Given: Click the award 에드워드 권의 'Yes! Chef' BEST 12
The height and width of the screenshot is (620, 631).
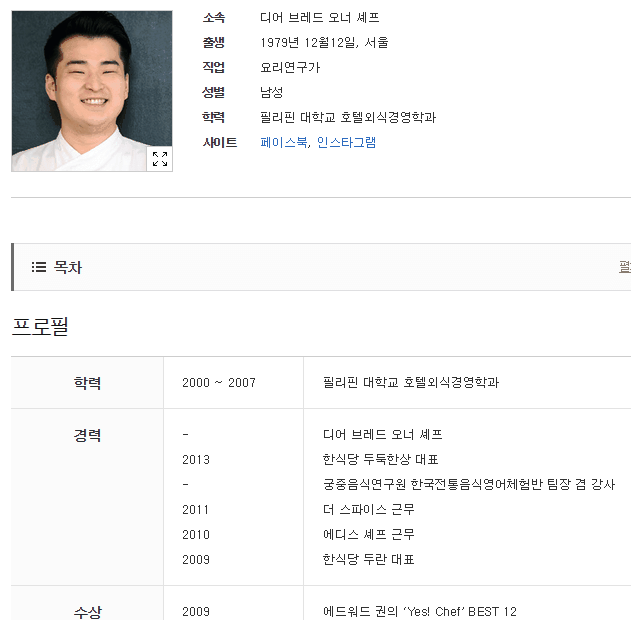Looking at the screenshot, I should pos(419,611).
